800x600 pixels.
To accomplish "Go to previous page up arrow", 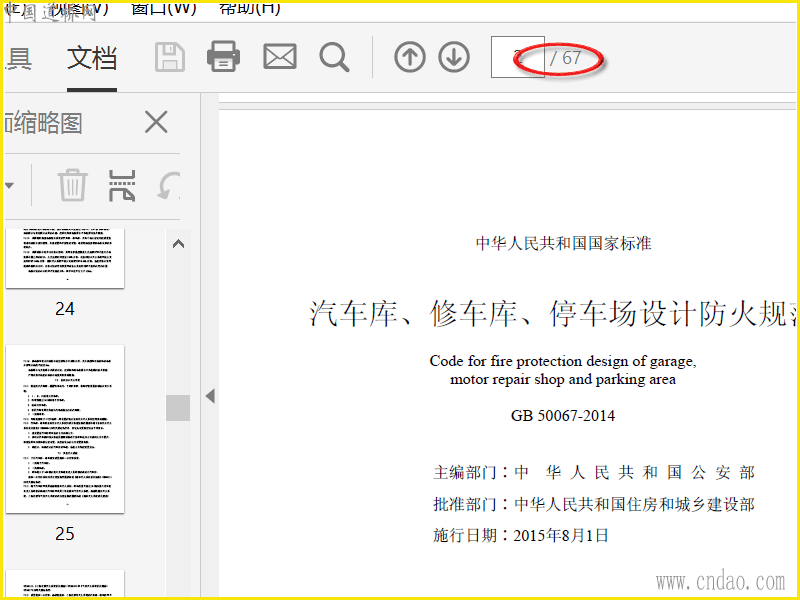I will [x=410, y=57].
